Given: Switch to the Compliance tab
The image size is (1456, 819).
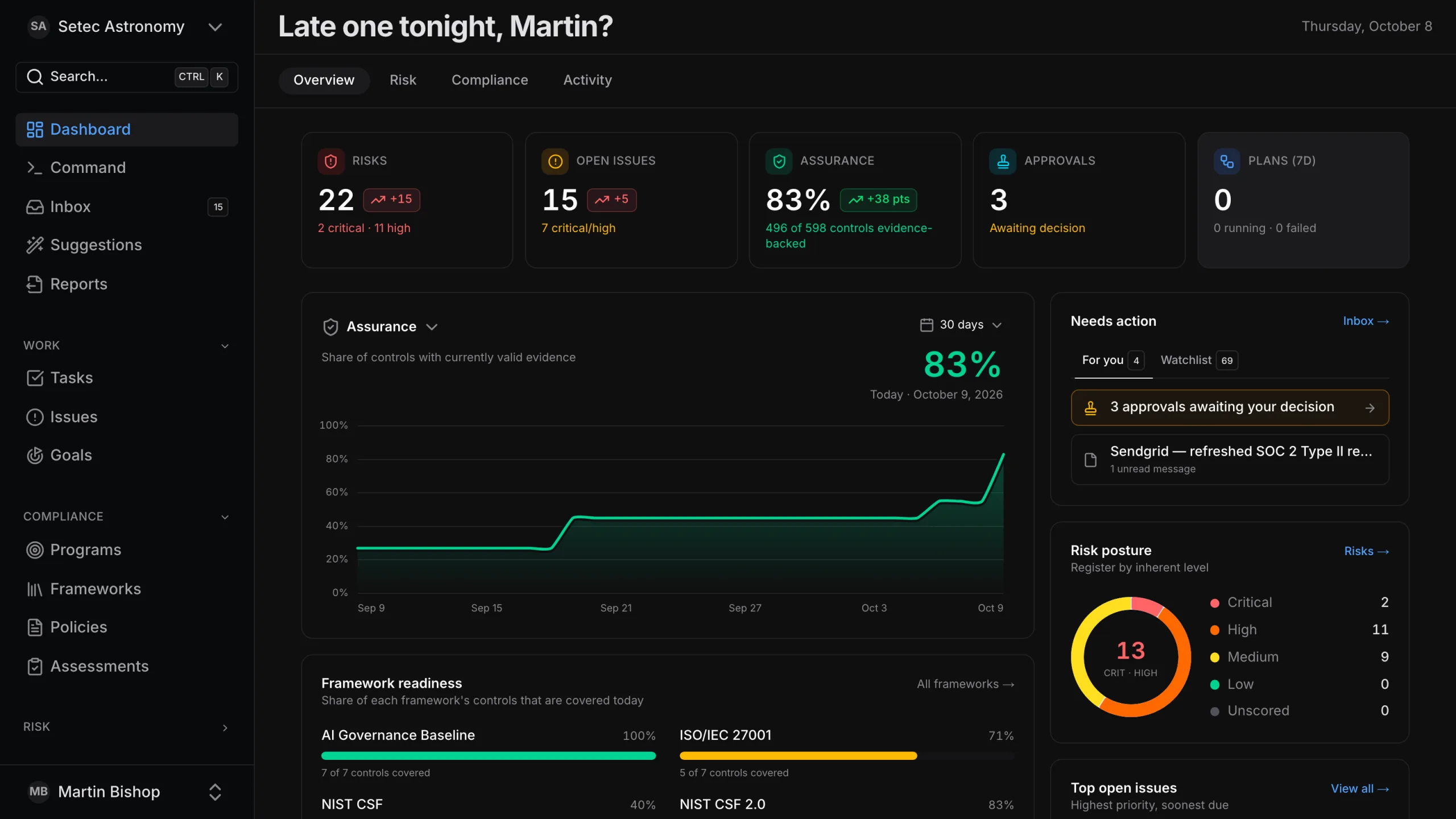Looking at the screenshot, I should pos(490,80).
